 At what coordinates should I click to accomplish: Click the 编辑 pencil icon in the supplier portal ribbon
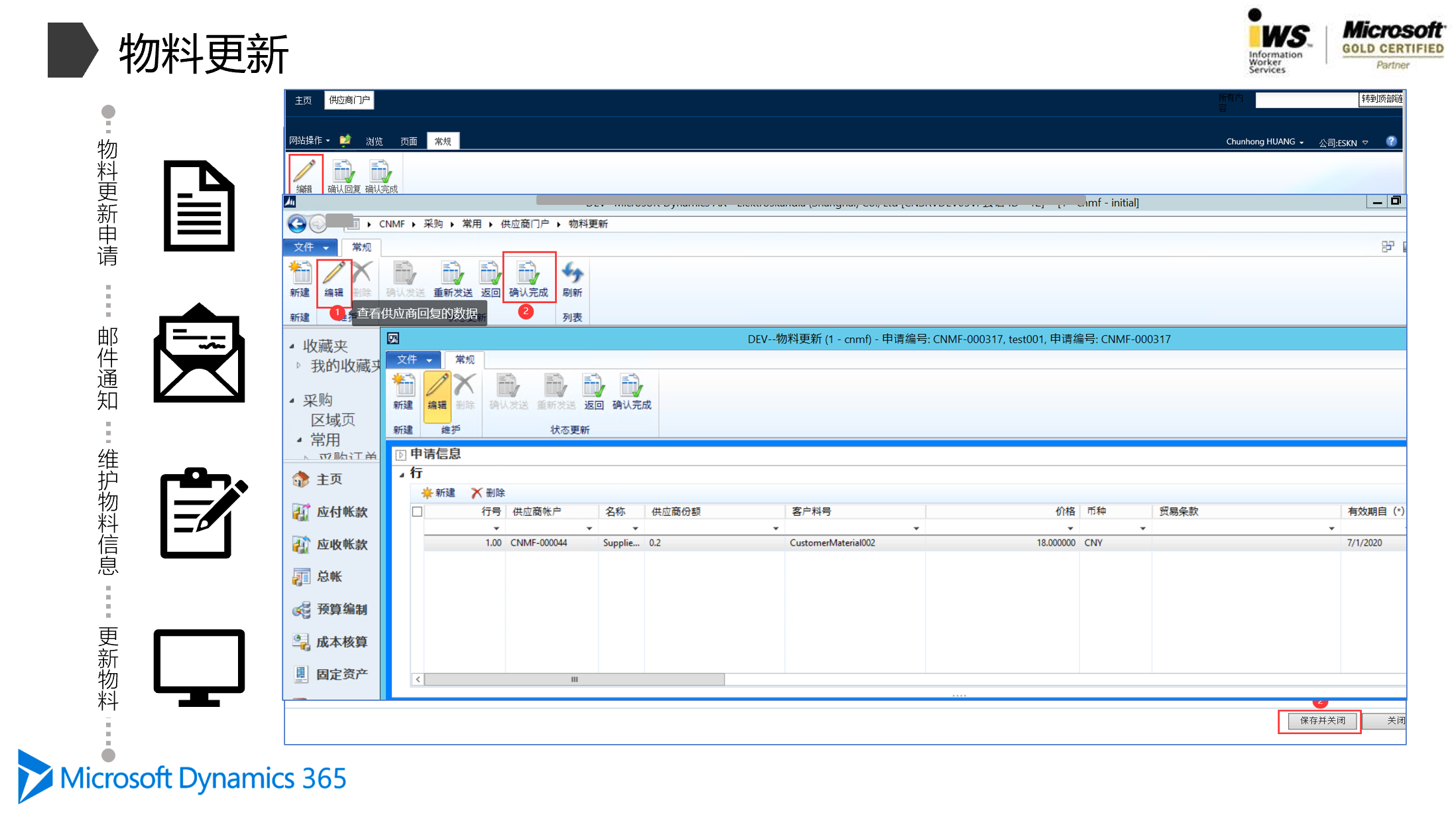click(x=305, y=174)
